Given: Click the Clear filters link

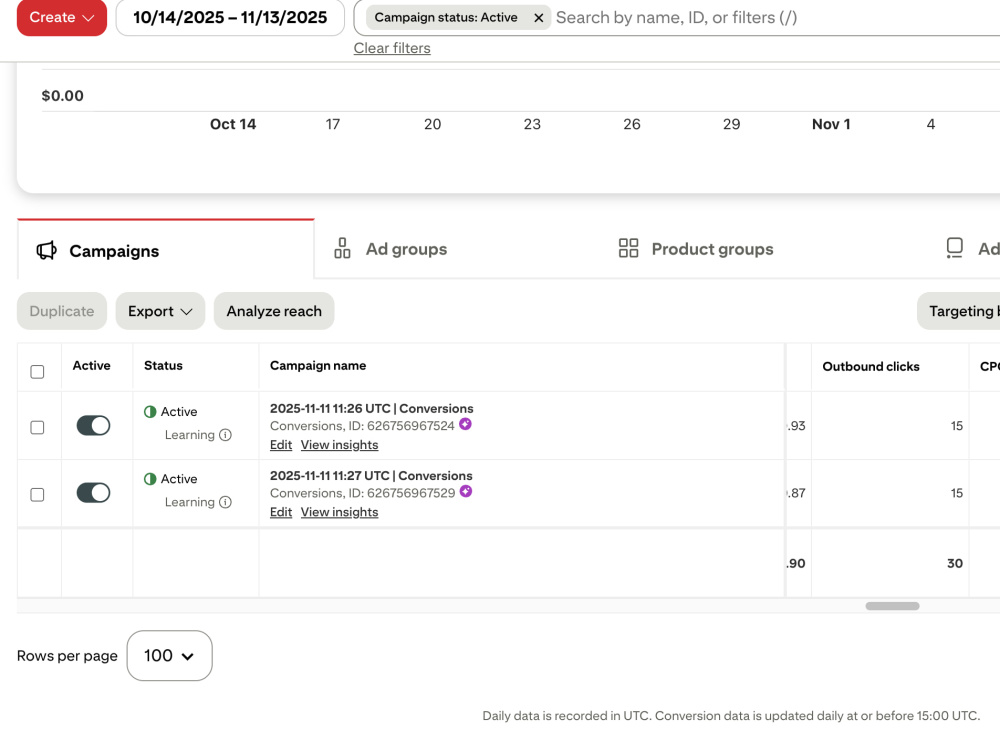Looking at the screenshot, I should pyautogui.click(x=392, y=48).
